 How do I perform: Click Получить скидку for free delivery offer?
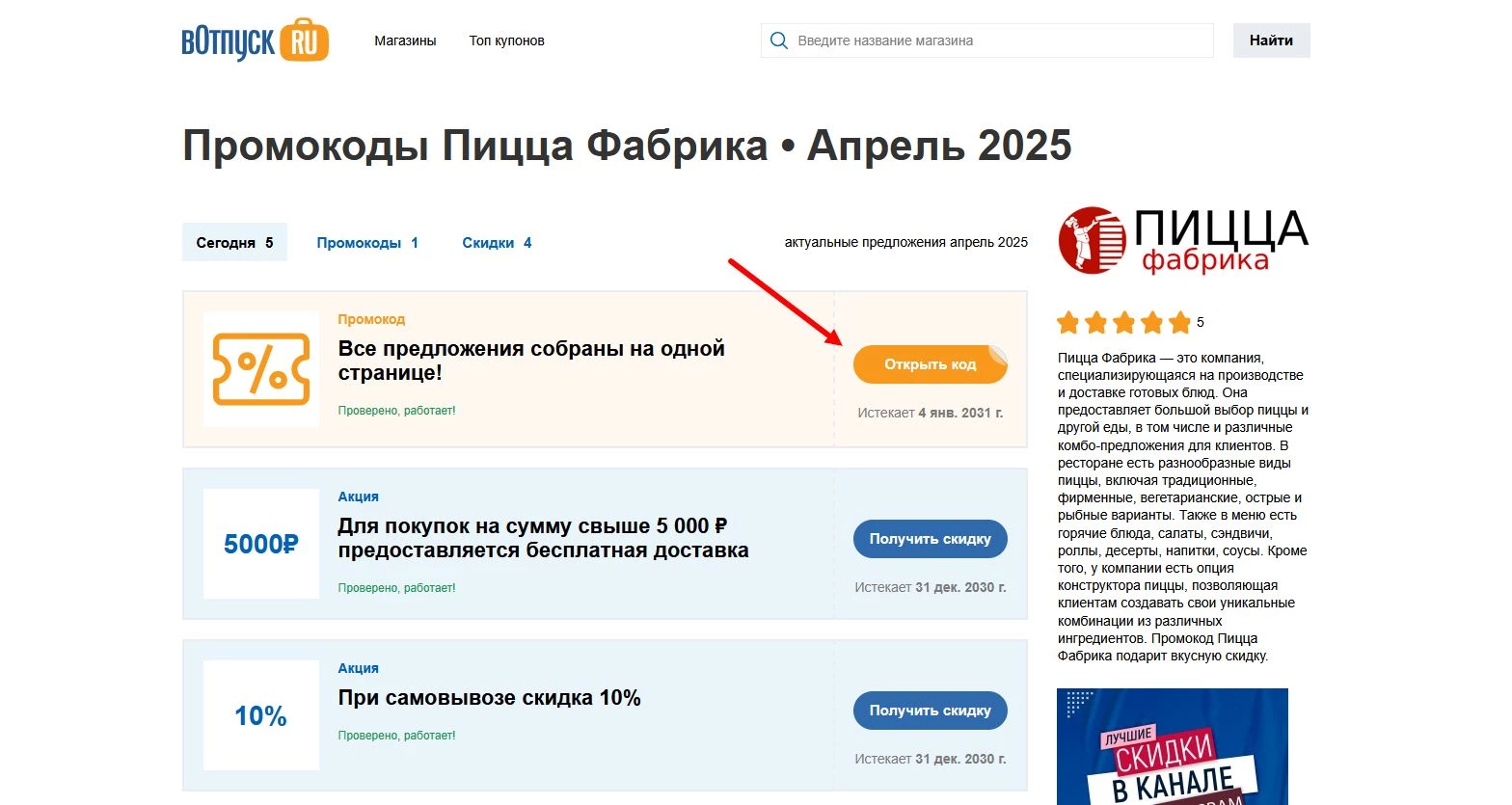(931, 539)
